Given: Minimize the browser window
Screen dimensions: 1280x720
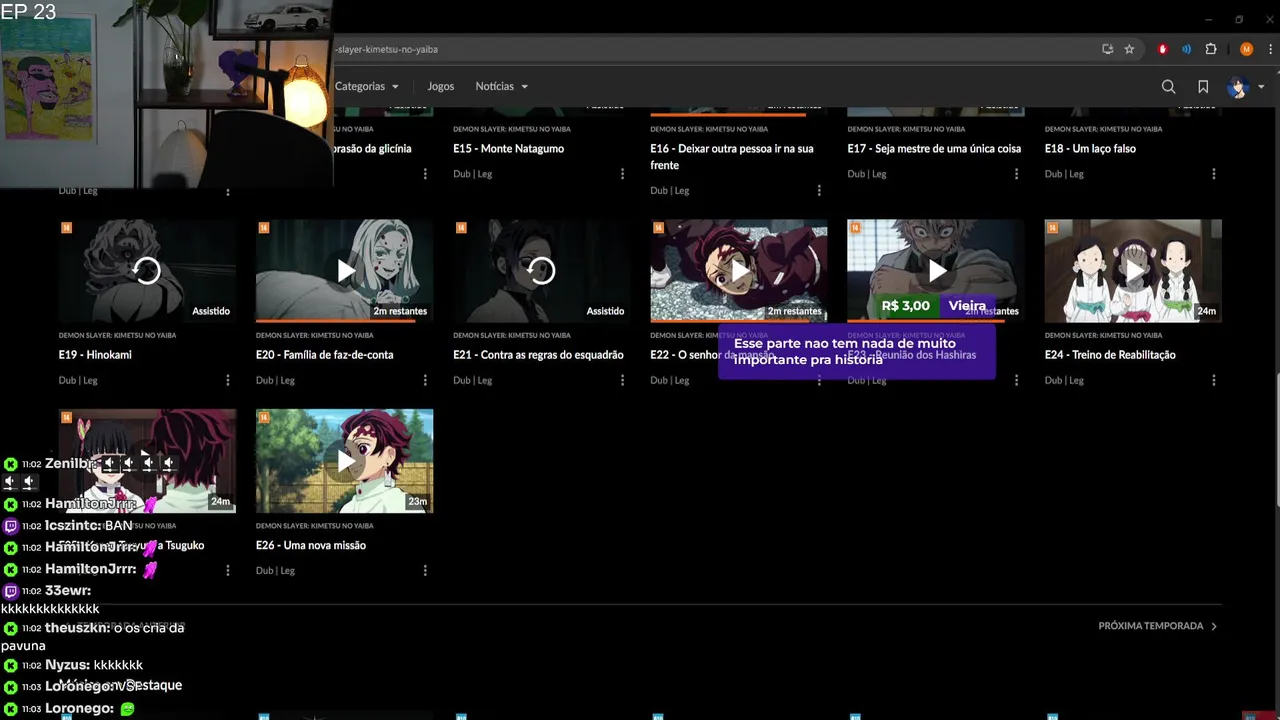Looking at the screenshot, I should click(1208, 19).
